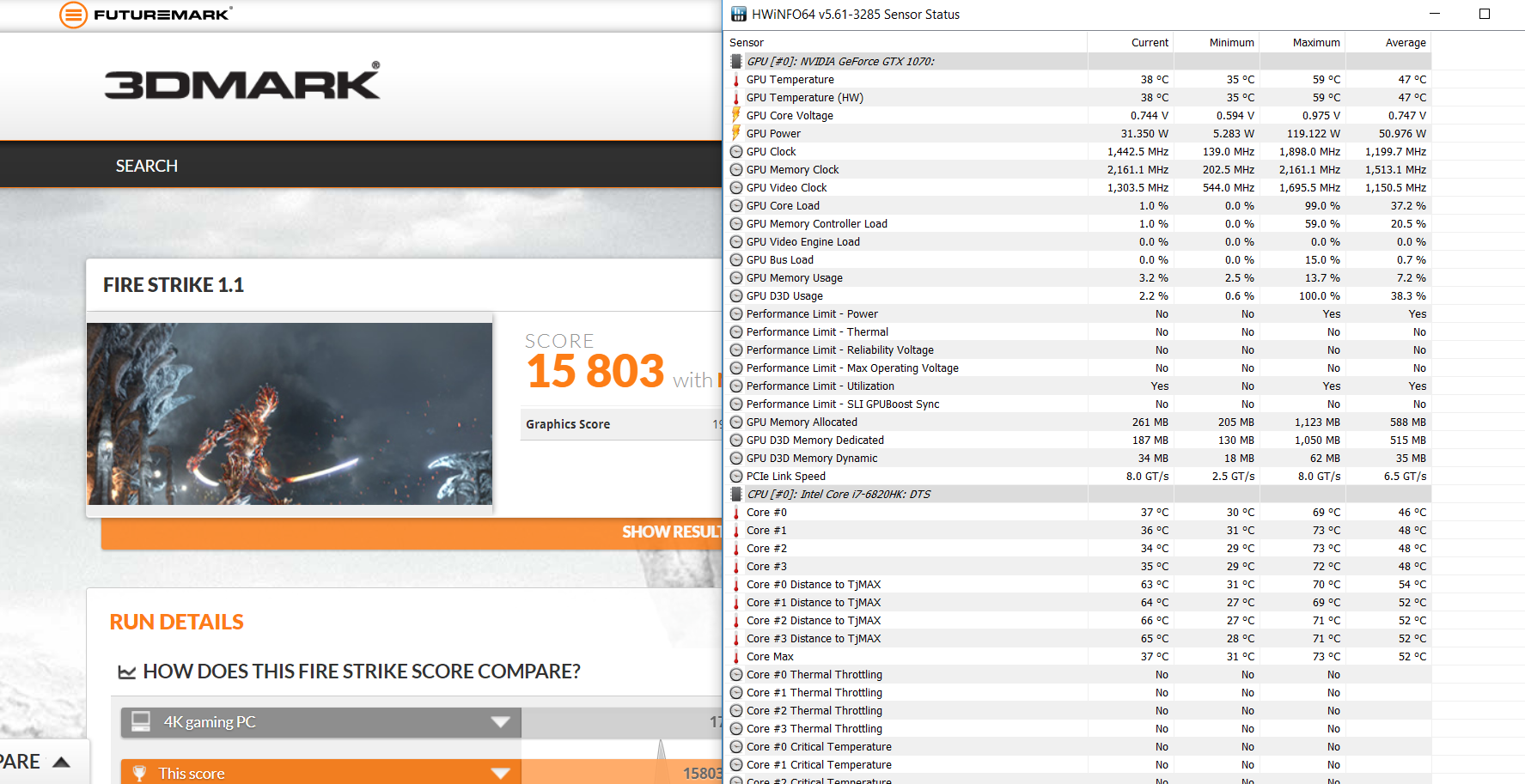Image resolution: width=1525 pixels, height=784 pixels.
Task: Click the icon beside Performance Limit - Utilization
Action: click(736, 386)
